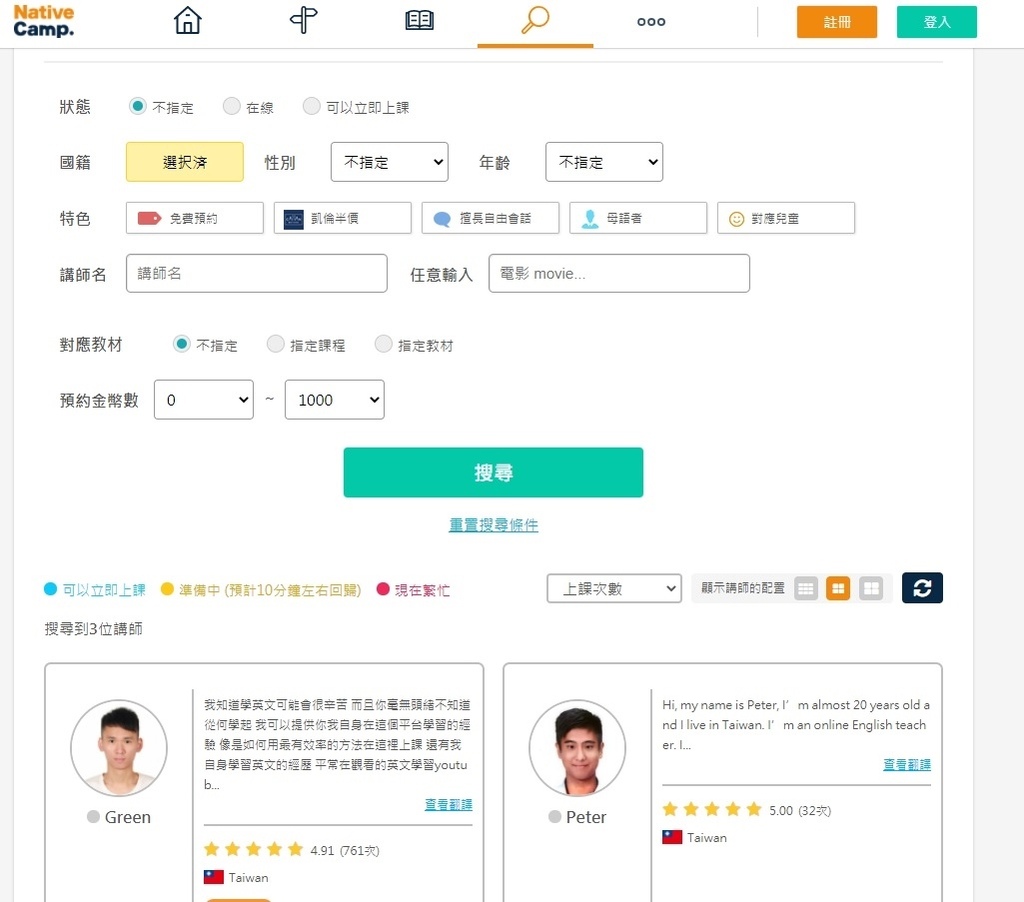Image resolution: width=1024 pixels, height=902 pixels.
Task: Click the dark refresh icon button
Action: 922,588
